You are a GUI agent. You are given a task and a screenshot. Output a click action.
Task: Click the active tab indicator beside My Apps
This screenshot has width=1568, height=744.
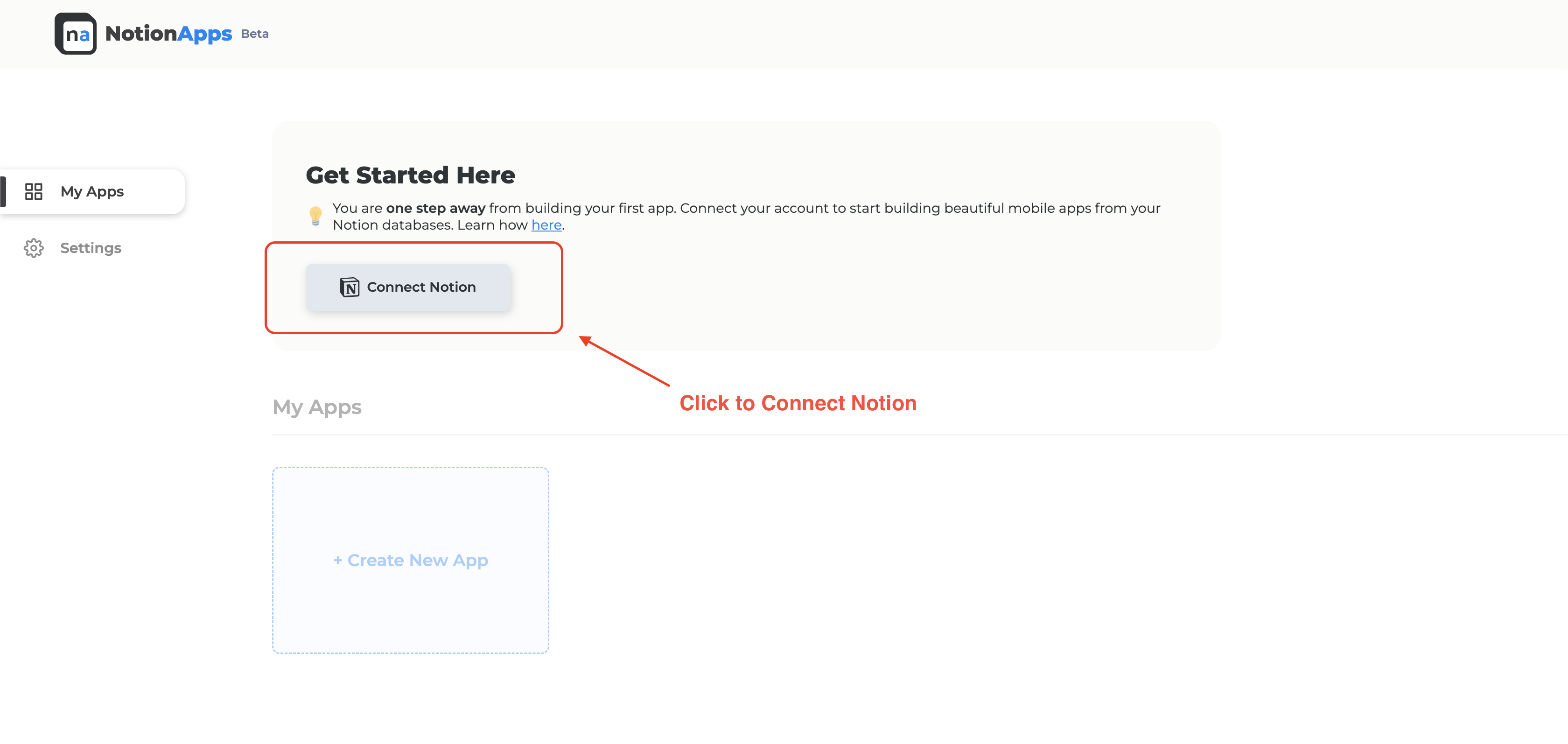coord(3,191)
